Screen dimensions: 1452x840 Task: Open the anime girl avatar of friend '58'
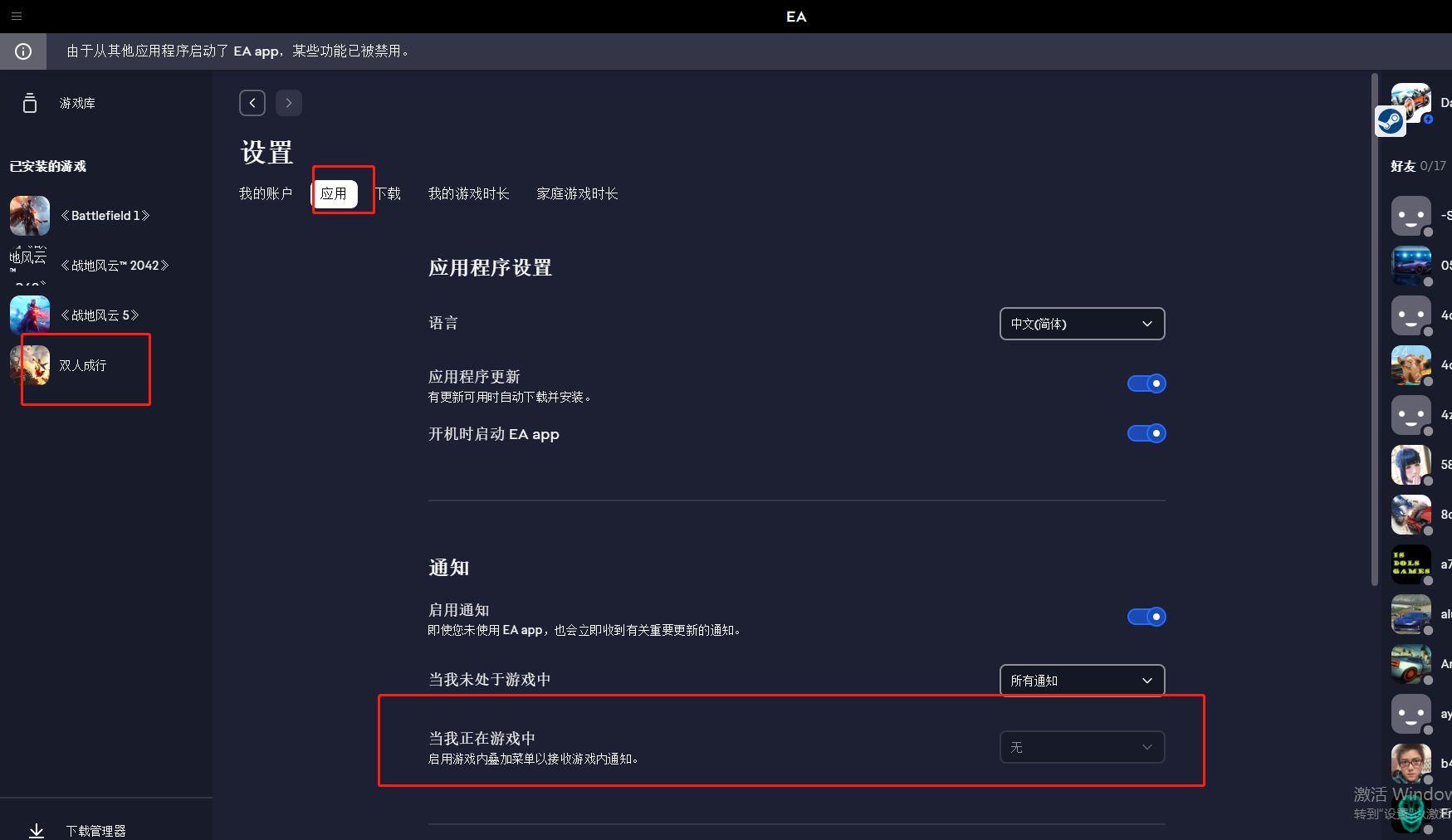[1411, 465]
